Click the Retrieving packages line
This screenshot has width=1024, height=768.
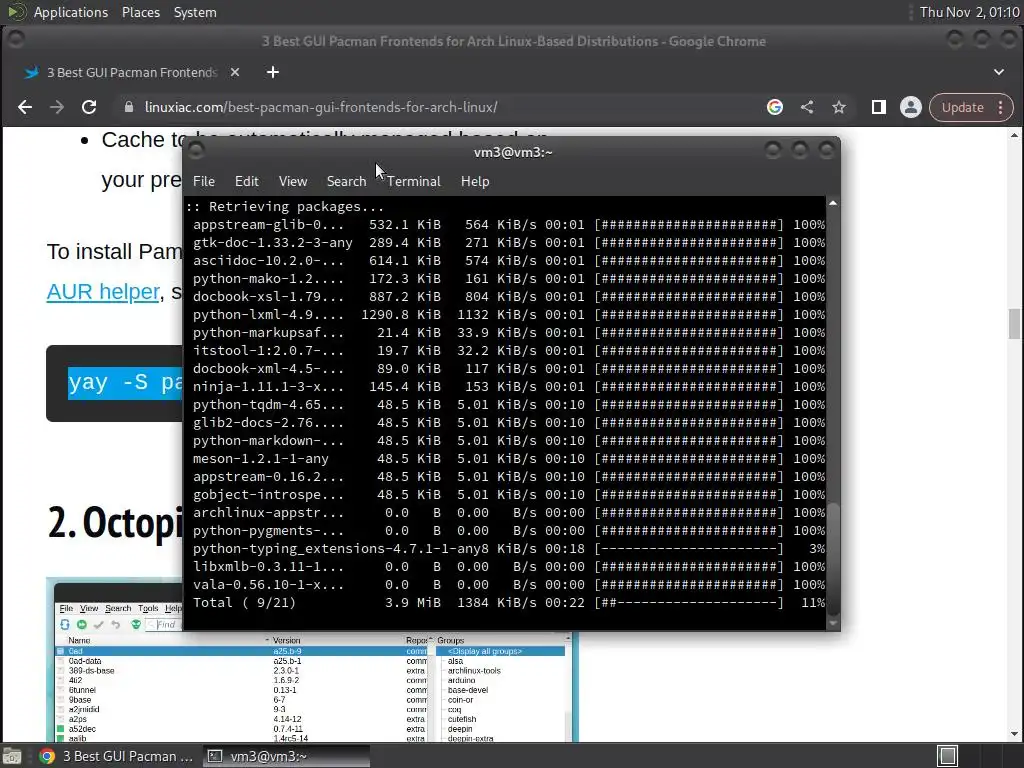(x=285, y=206)
